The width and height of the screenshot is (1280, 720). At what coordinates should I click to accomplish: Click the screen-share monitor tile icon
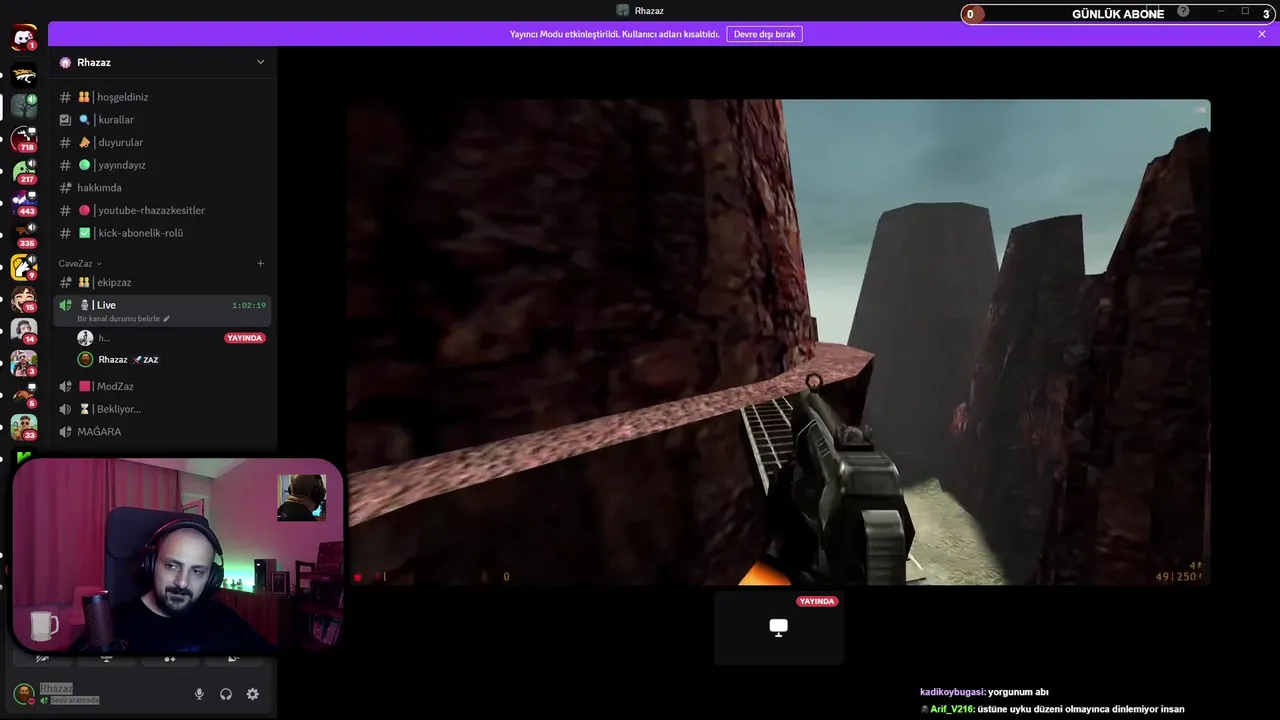pos(778,627)
